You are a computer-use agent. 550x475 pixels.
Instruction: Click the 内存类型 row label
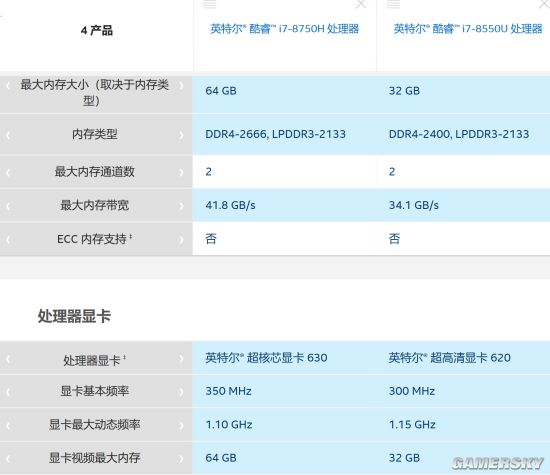point(94,134)
